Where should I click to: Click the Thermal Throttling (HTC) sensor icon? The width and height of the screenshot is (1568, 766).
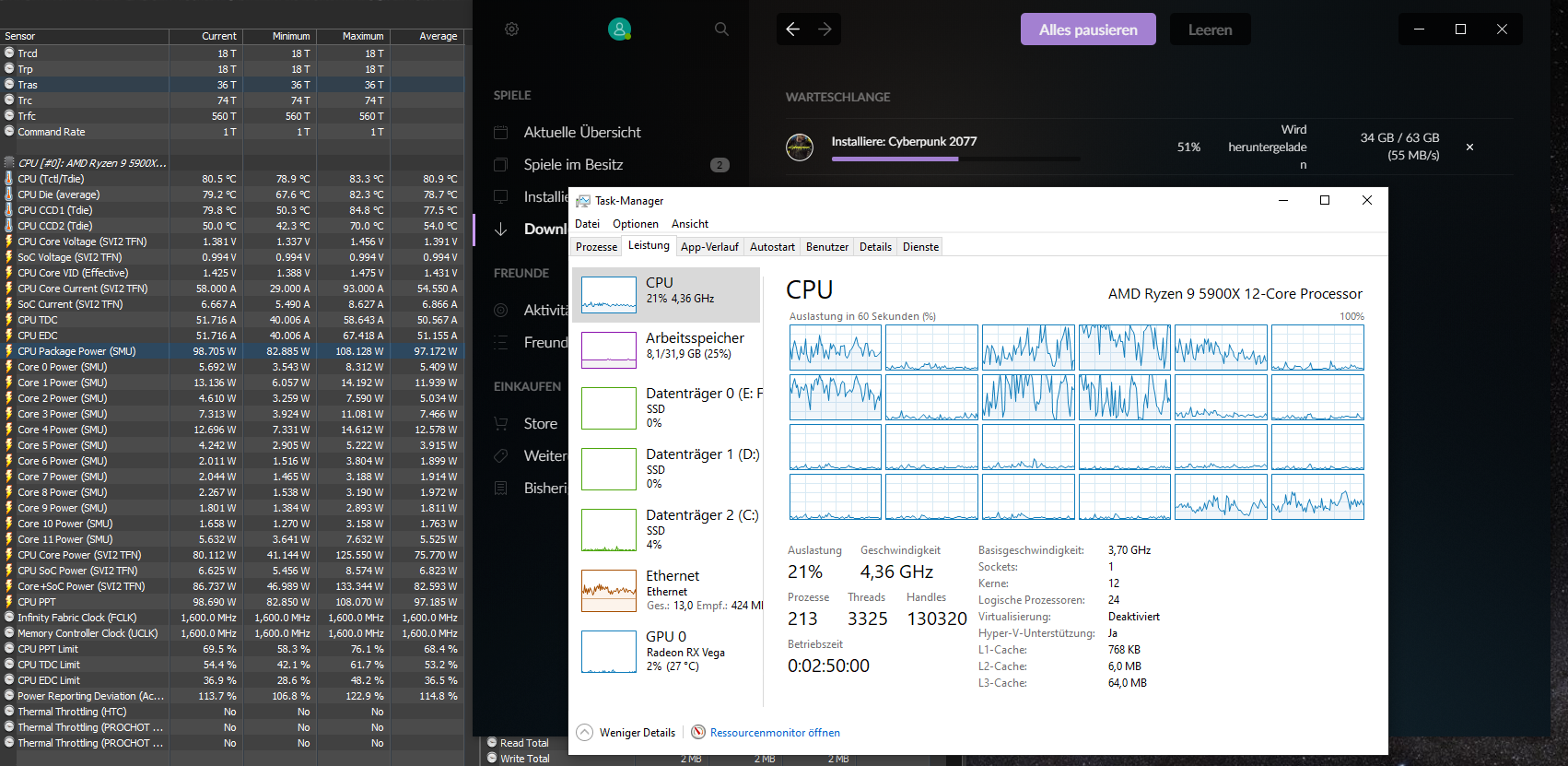pos(9,712)
